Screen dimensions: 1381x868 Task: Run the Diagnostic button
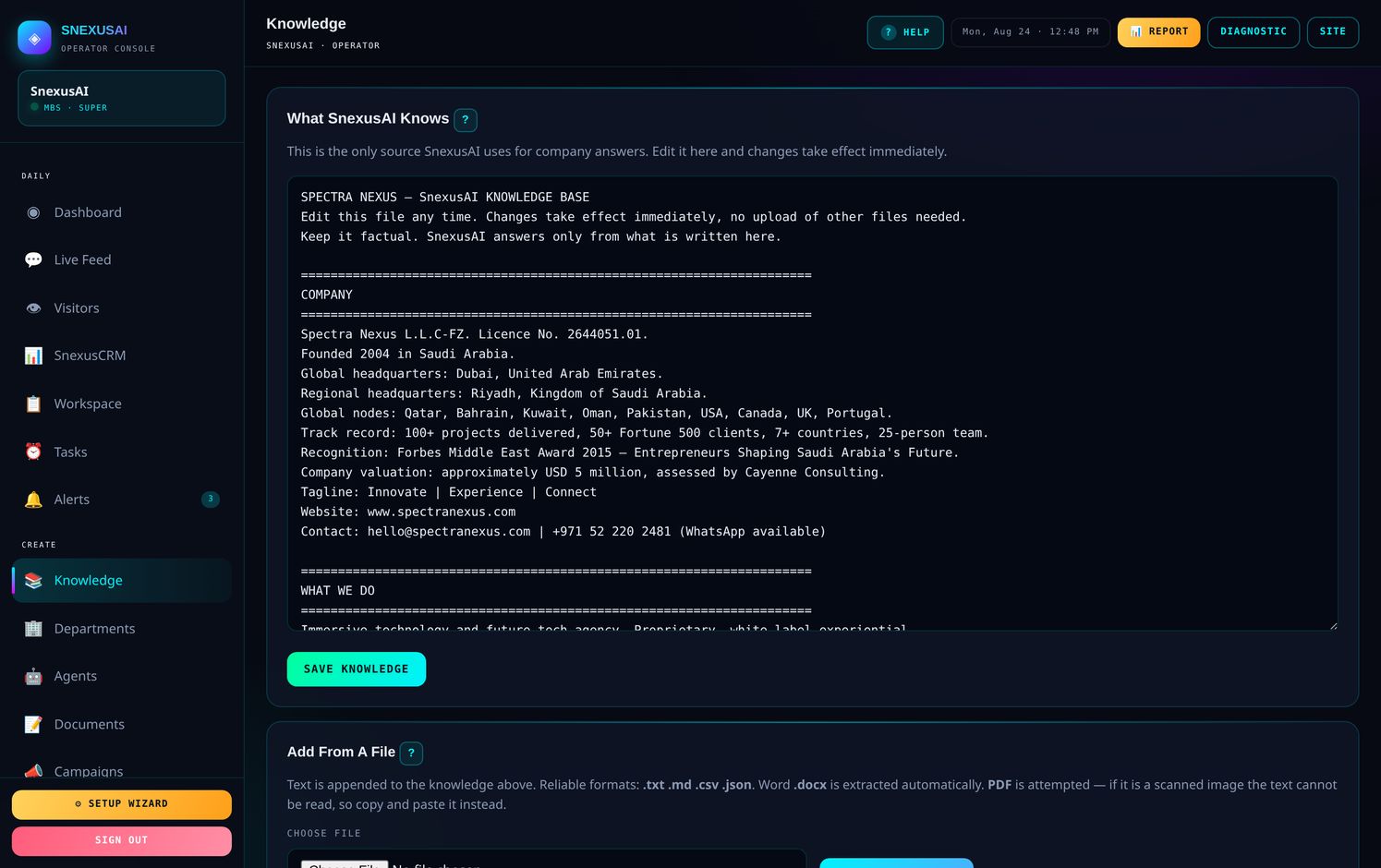1254,32
